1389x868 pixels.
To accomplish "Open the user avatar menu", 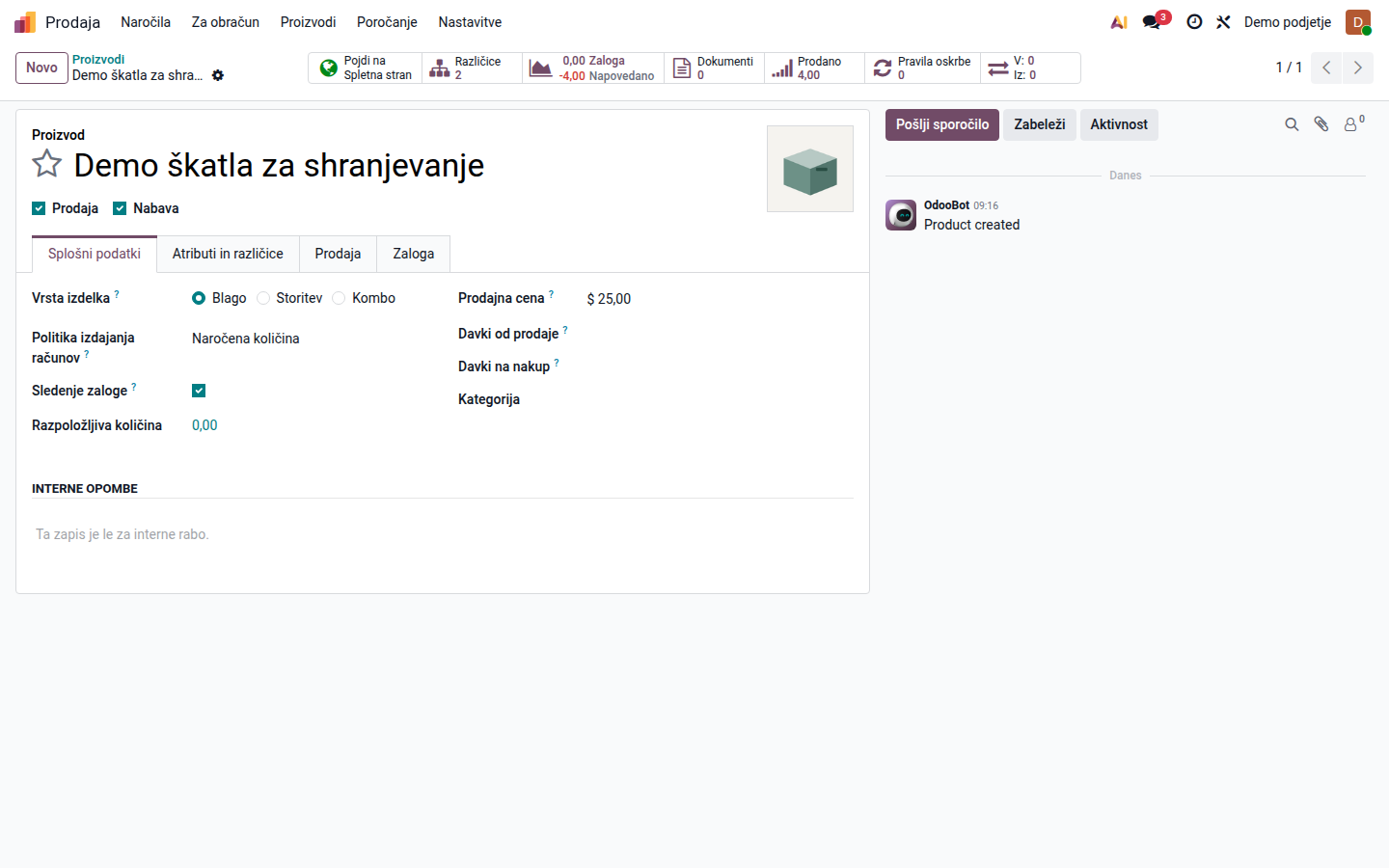I will (1358, 22).
